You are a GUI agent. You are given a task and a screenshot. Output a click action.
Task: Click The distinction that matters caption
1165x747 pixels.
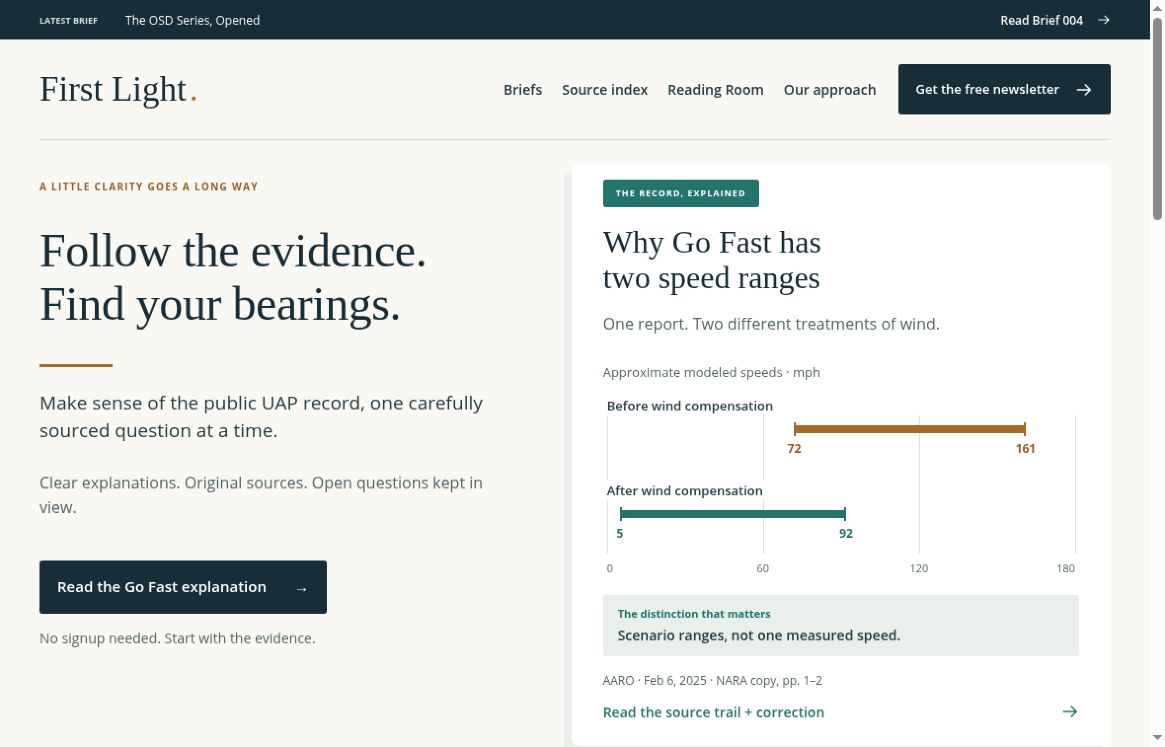694,614
